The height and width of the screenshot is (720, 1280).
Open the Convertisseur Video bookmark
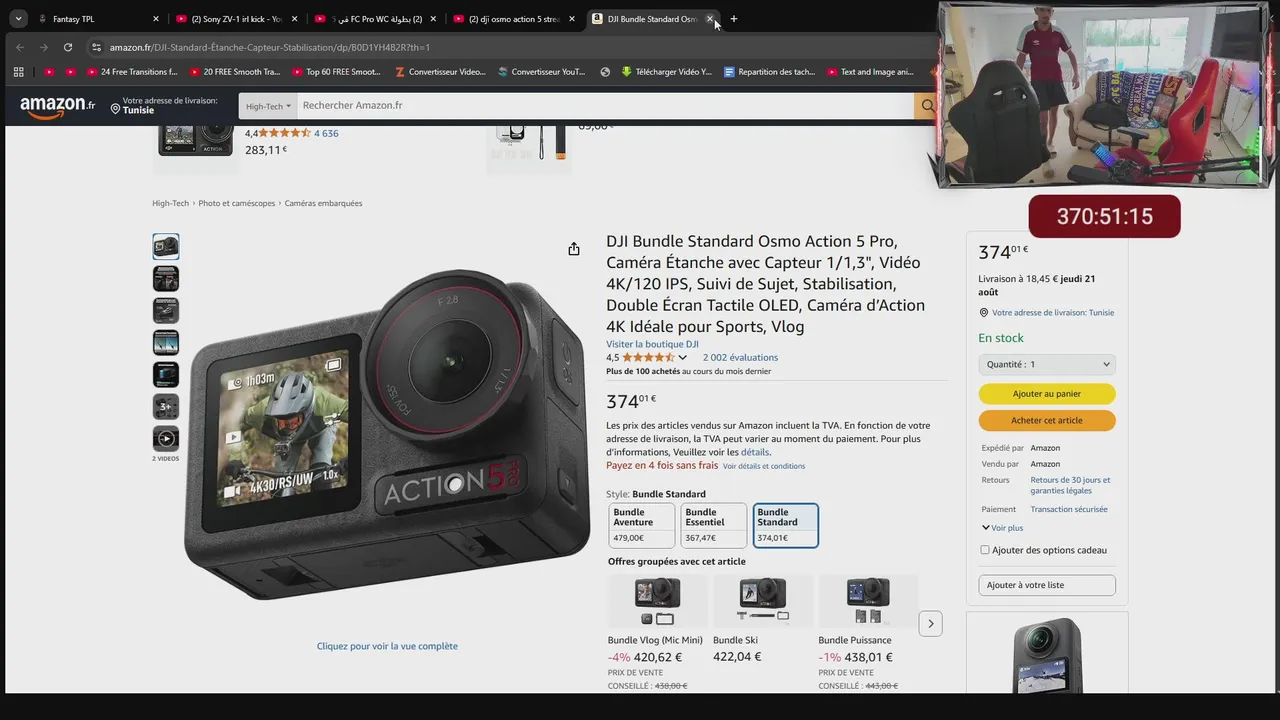(x=440, y=72)
